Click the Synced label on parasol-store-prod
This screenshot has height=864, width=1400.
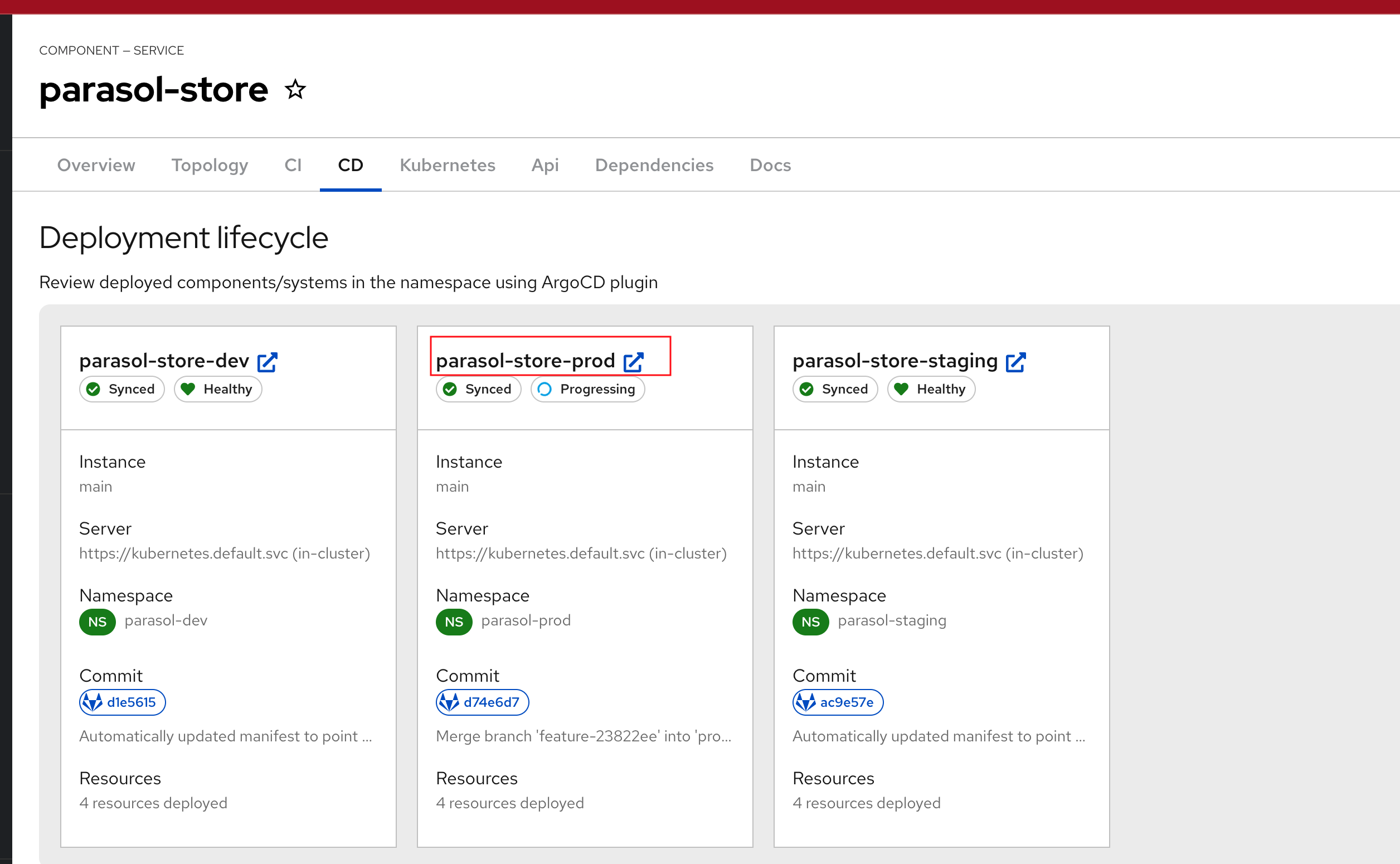(488, 389)
